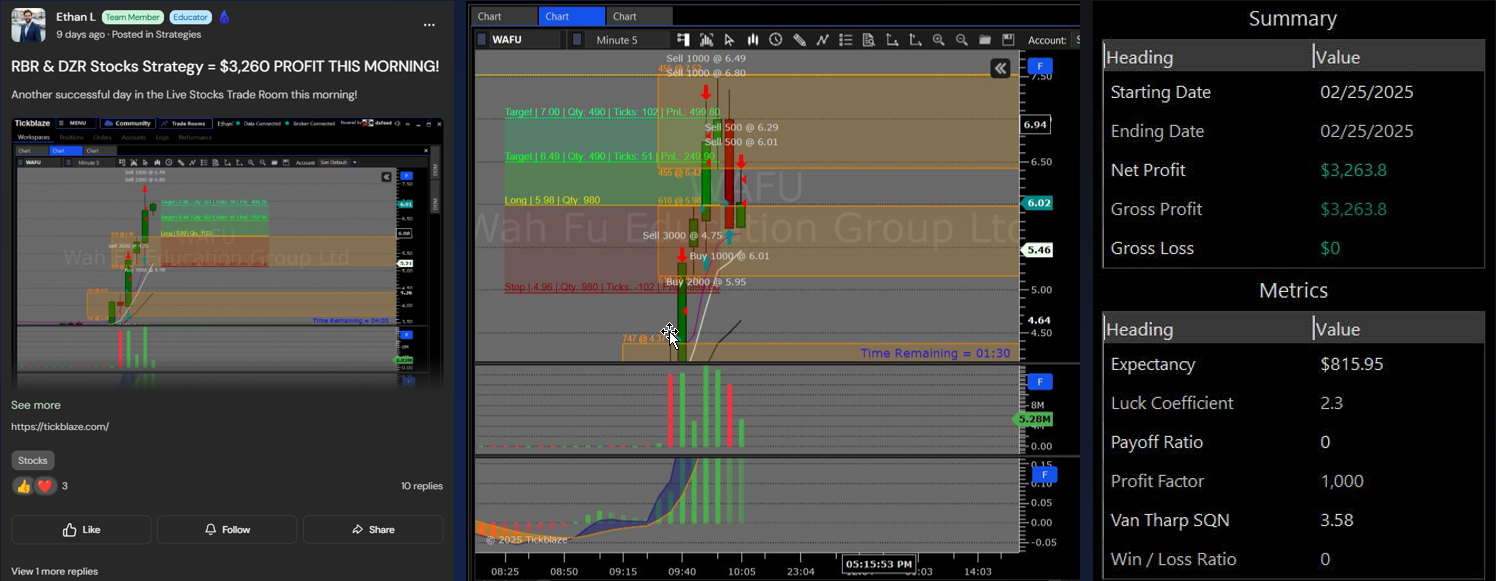The image size is (1496, 581).
Task: Select the Long 5.98 Qty 980 order line
Action: point(552,201)
